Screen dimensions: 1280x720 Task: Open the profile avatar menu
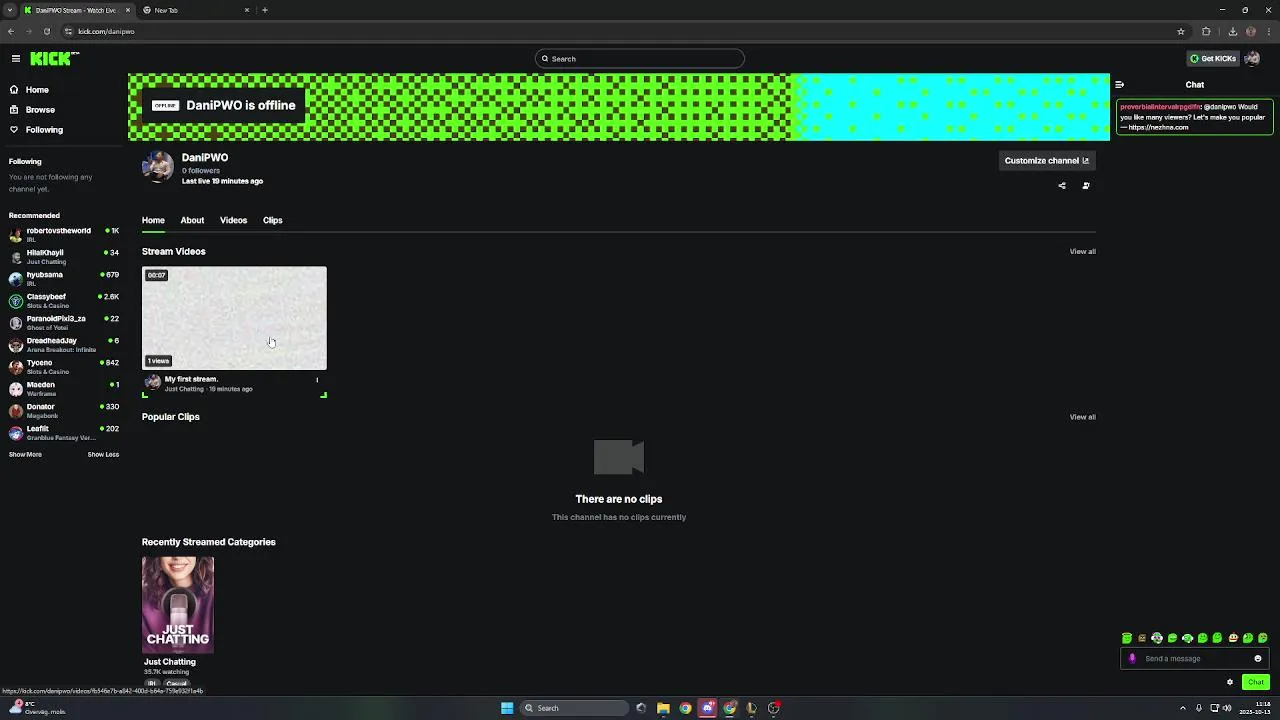pyautogui.click(x=1252, y=59)
